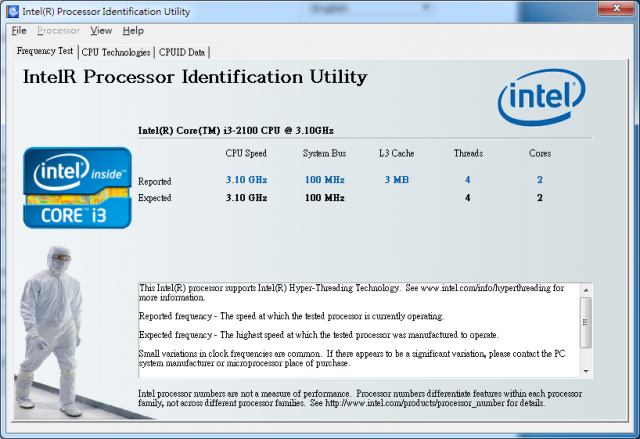Click the Intel logo at top right
640x439 pixels.
click(541, 97)
